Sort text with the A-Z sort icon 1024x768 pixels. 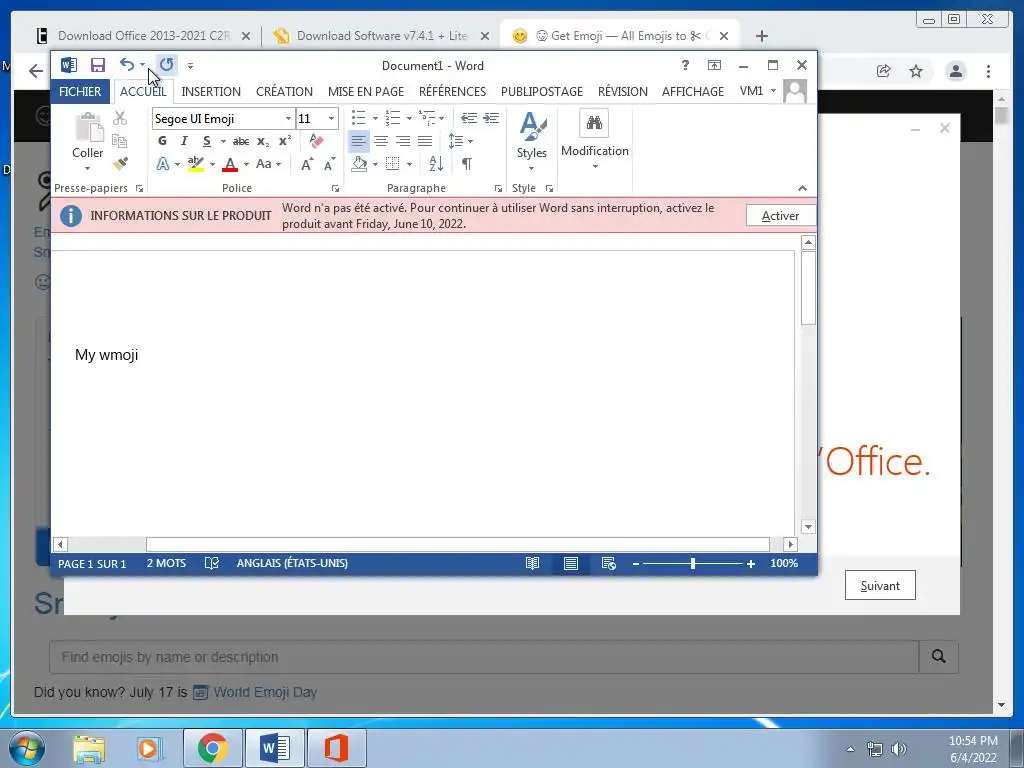(436, 164)
